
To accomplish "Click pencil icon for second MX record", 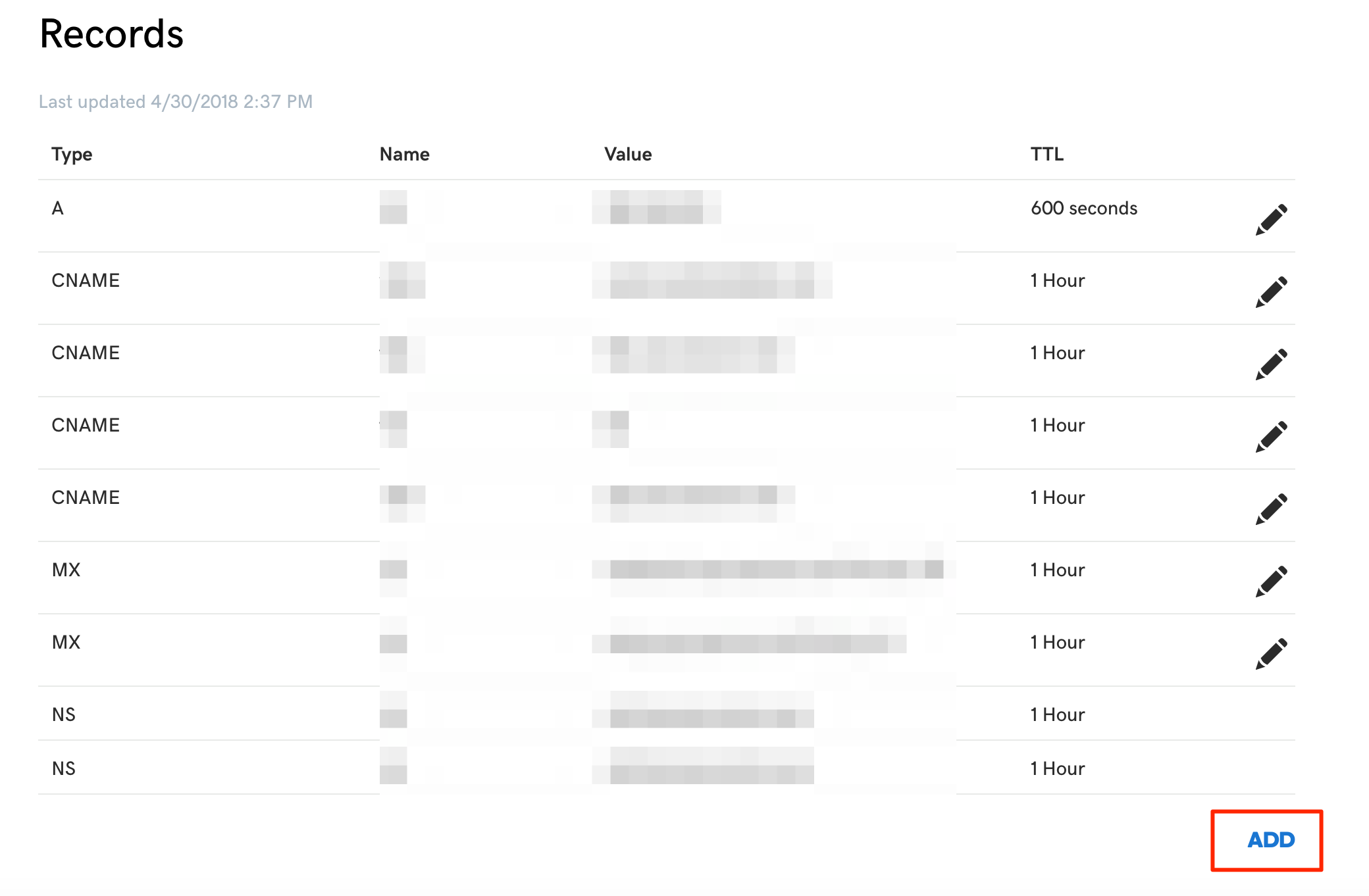I will coord(1271,654).
